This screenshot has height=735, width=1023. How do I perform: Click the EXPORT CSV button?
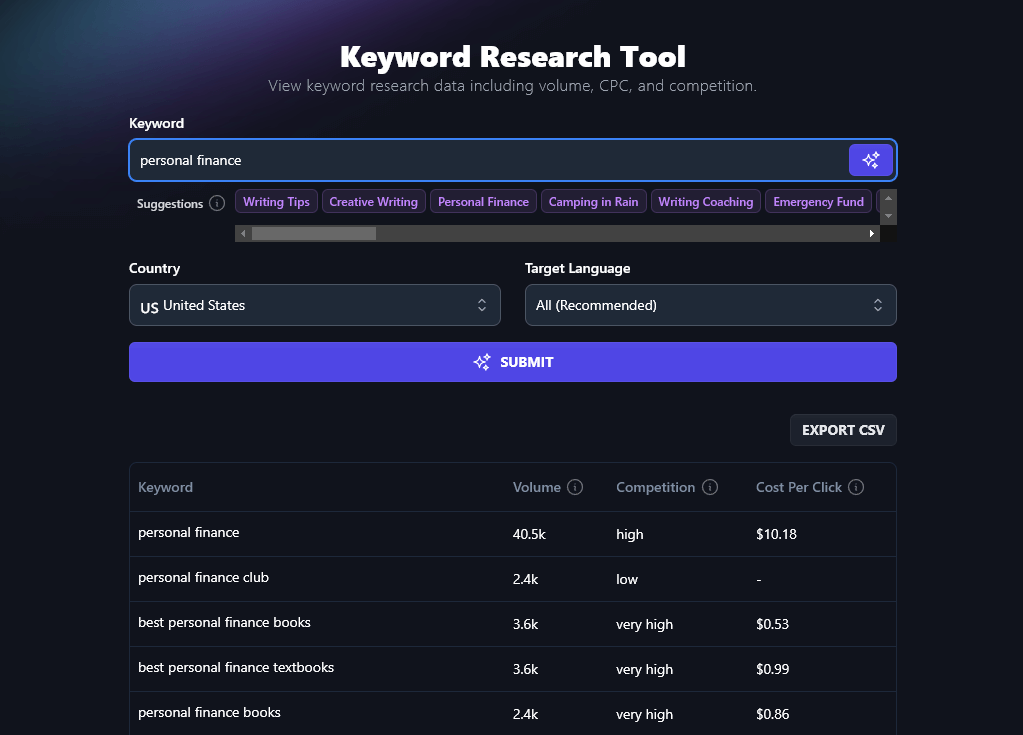coord(843,429)
